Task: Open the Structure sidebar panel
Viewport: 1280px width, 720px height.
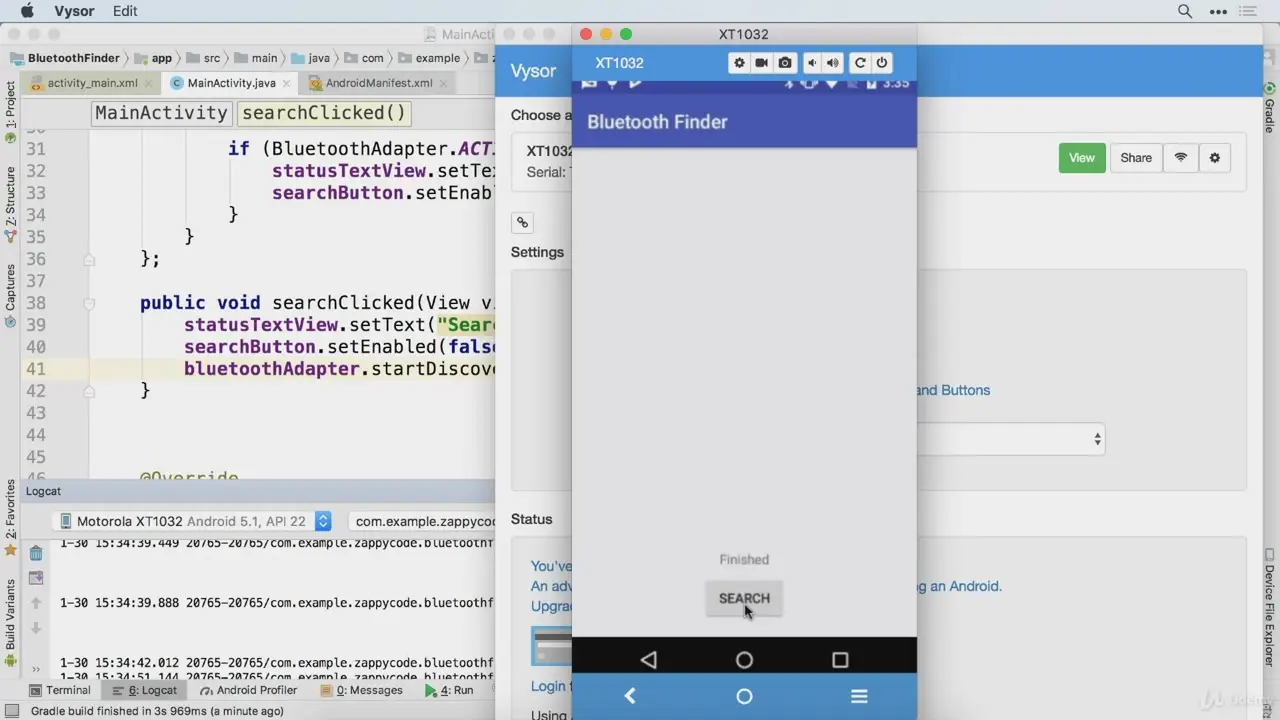Action: [x=11, y=205]
